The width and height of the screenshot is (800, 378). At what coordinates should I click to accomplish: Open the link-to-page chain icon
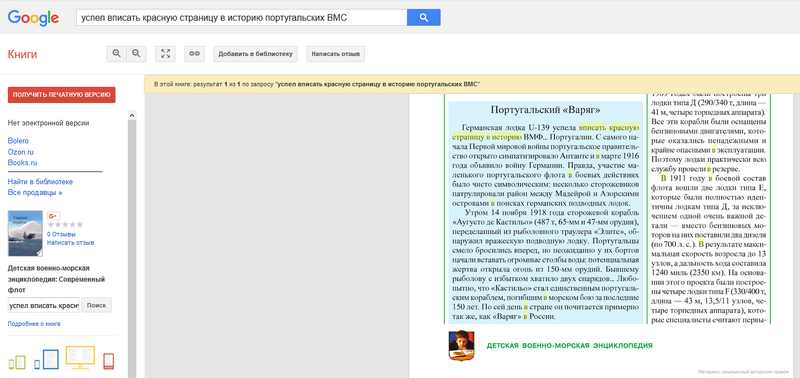pyautogui.click(x=194, y=54)
